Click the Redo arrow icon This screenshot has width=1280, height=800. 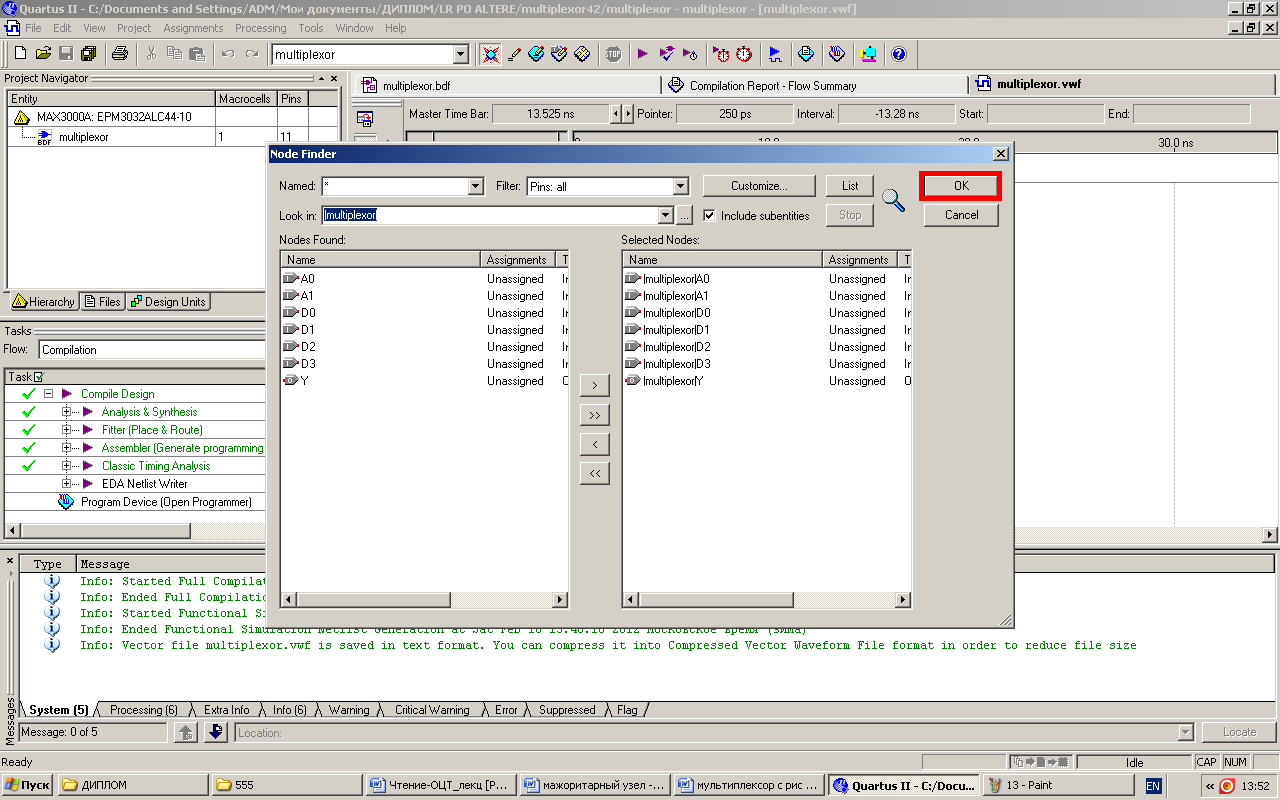pyautogui.click(x=252, y=54)
